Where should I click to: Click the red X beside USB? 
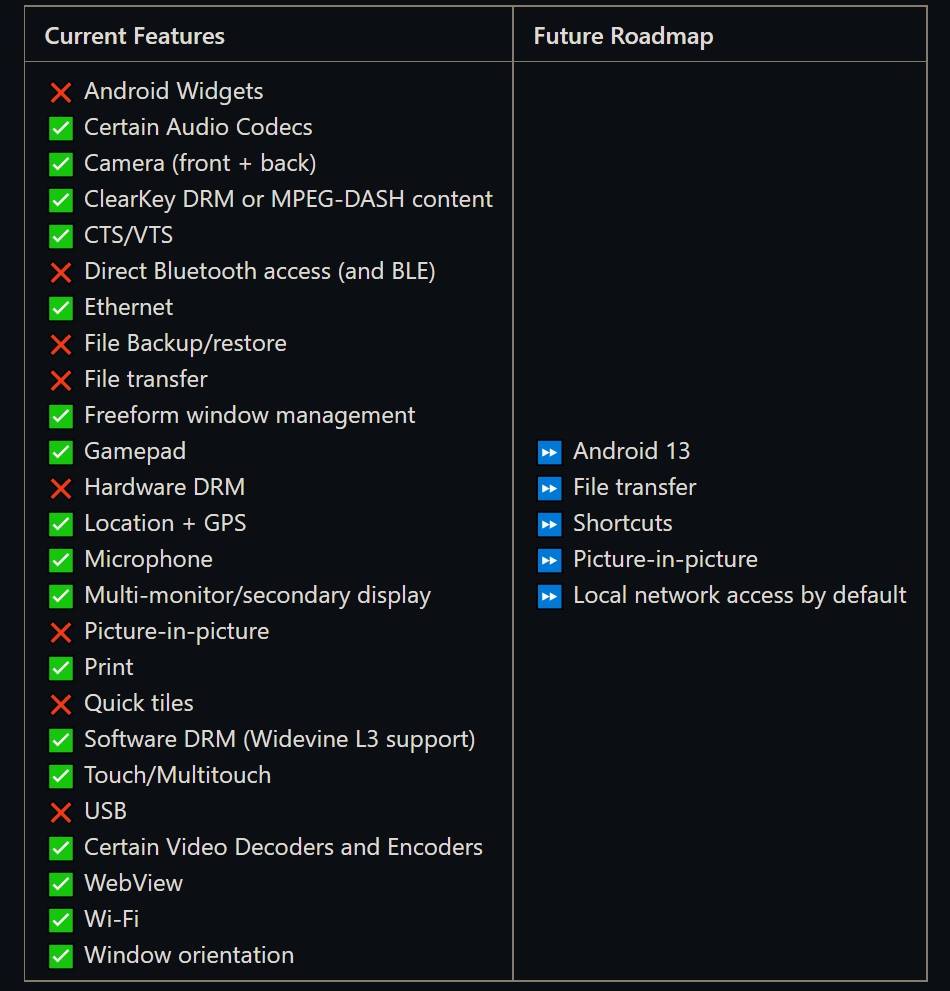pos(61,812)
